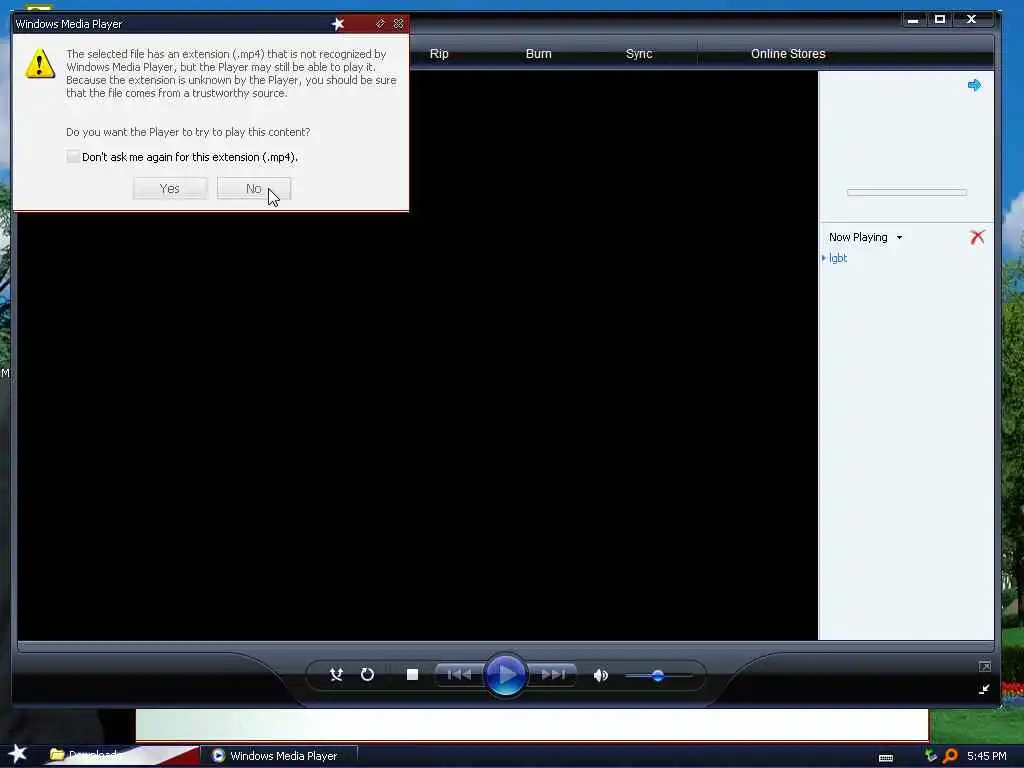This screenshot has height=768, width=1024.
Task: Click the seek bar under the video
Action: click(505, 647)
